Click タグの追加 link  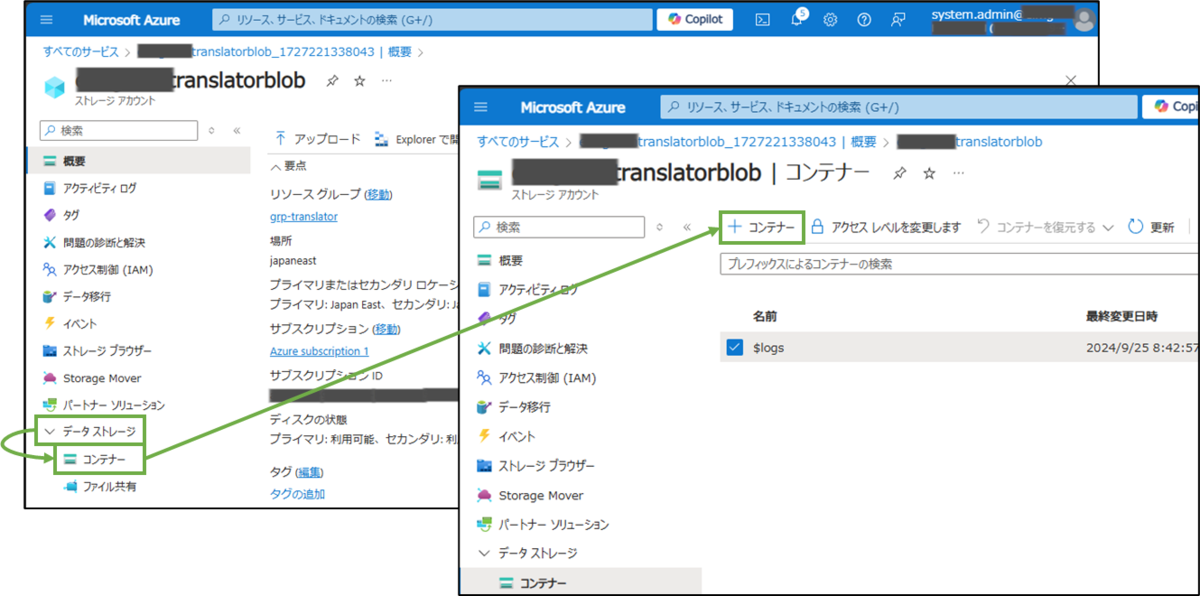click(x=297, y=493)
